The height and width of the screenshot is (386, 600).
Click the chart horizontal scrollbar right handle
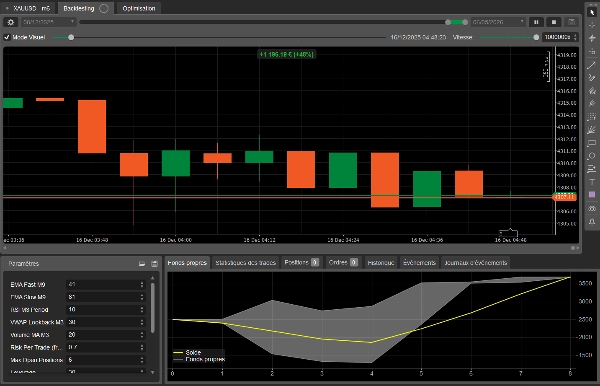coord(574,248)
